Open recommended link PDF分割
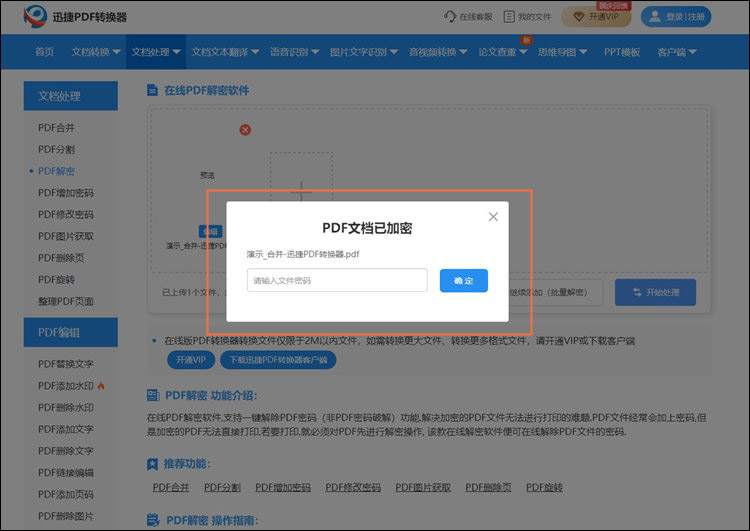Image resolution: width=750 pixels, height=531 pixels. (x=222, y=487)
